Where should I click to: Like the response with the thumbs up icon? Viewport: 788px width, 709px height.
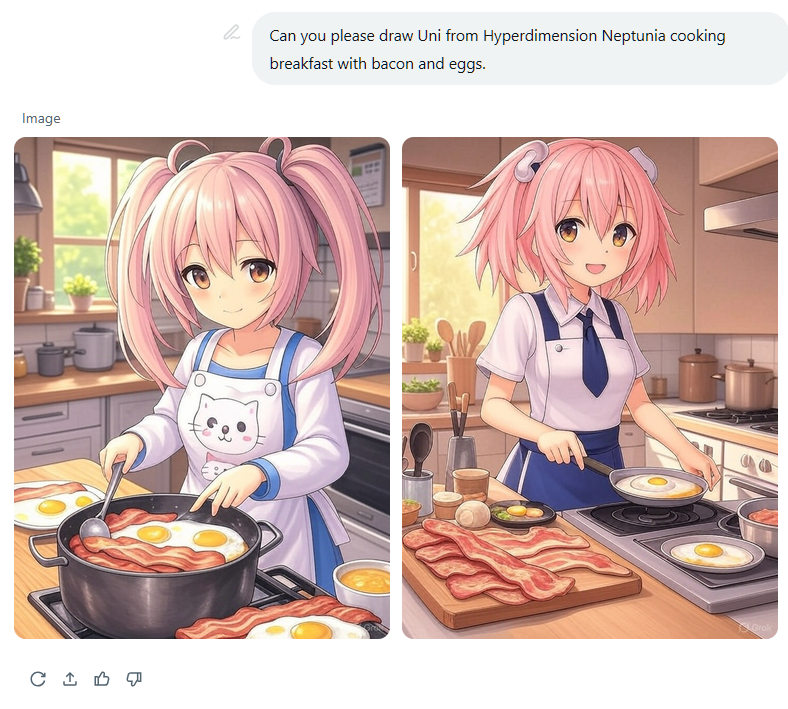(x=102, y=679)
